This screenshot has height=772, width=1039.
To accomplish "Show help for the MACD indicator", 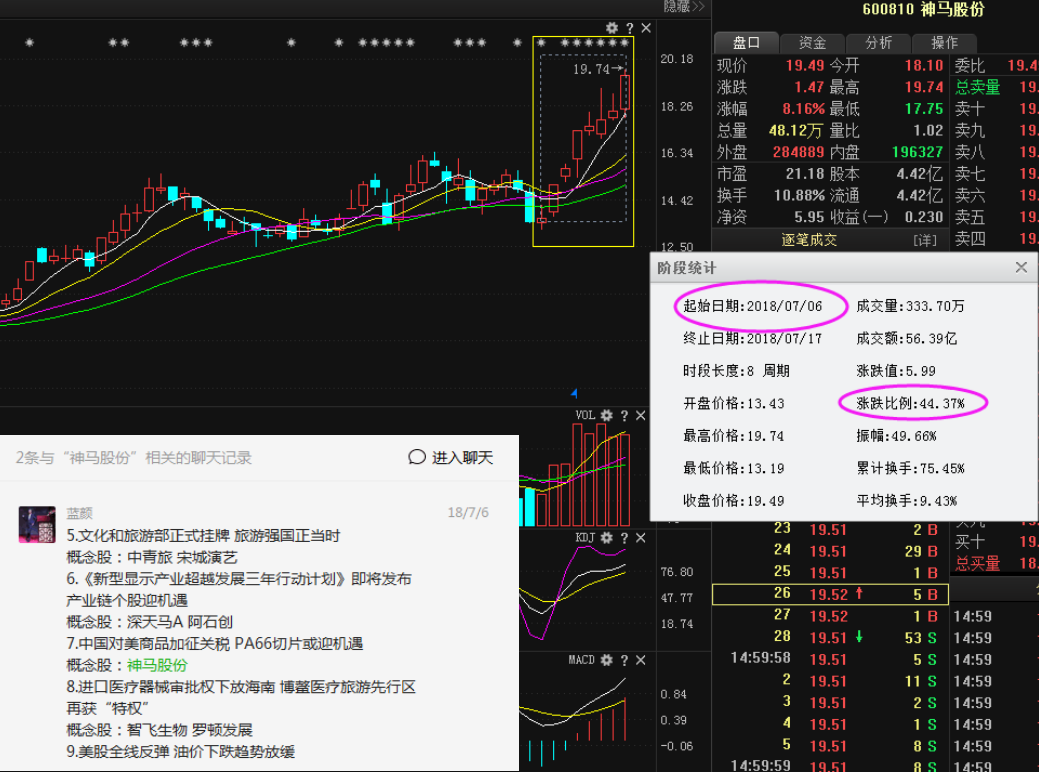I will (624, 660).
